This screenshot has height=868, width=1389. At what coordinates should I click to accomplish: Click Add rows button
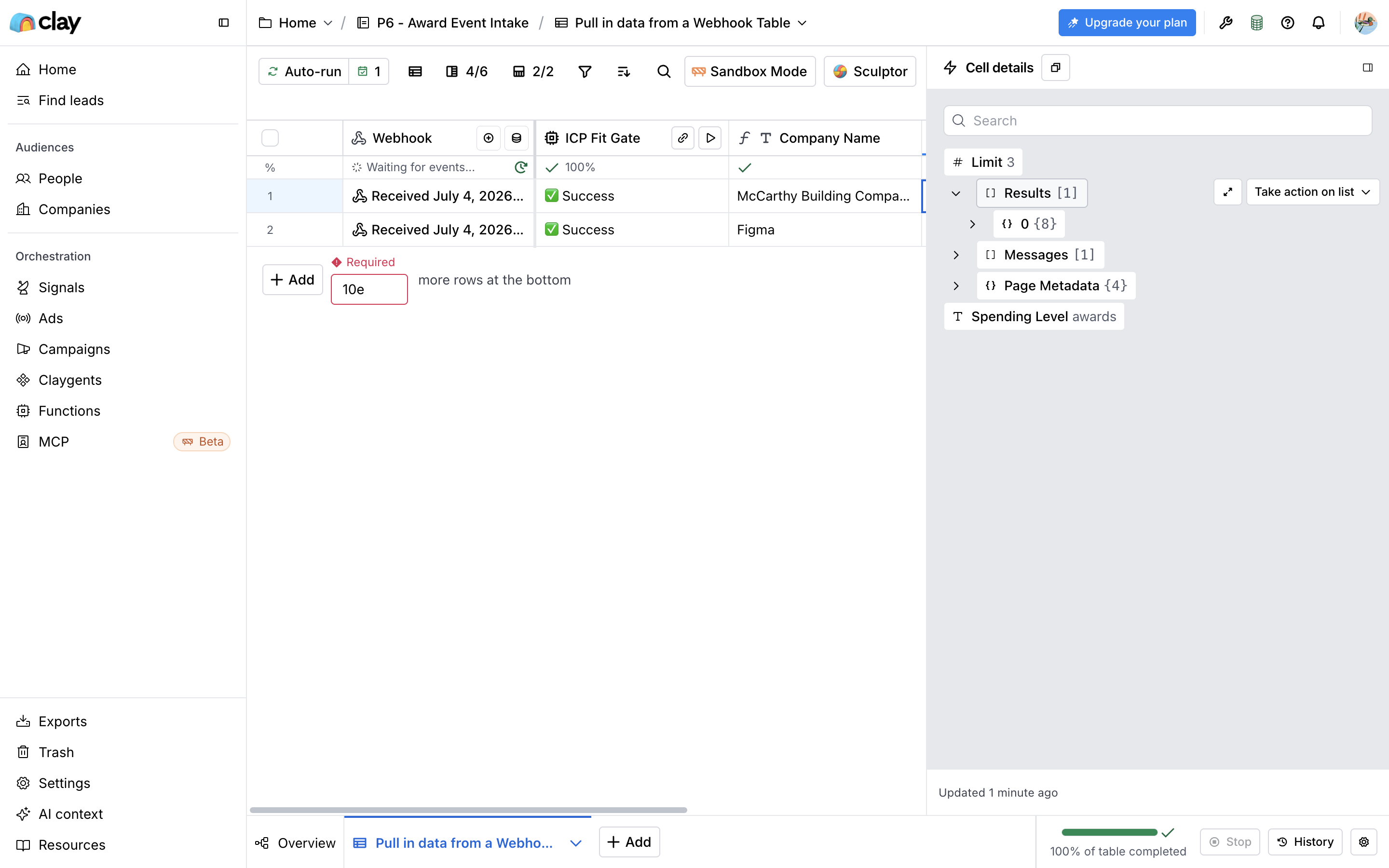tap(292, 280)
